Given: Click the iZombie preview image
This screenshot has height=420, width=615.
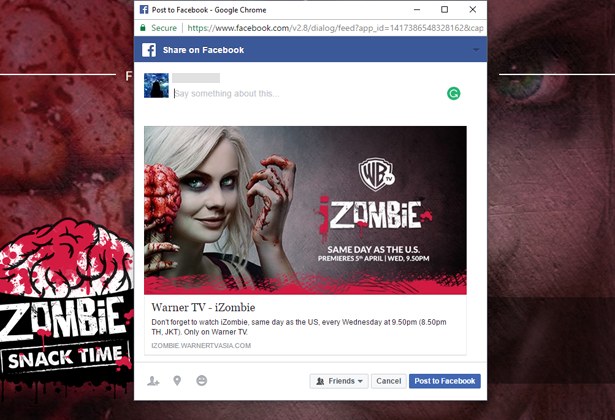Looking at the screenshot, I should (x=305, y=210).
